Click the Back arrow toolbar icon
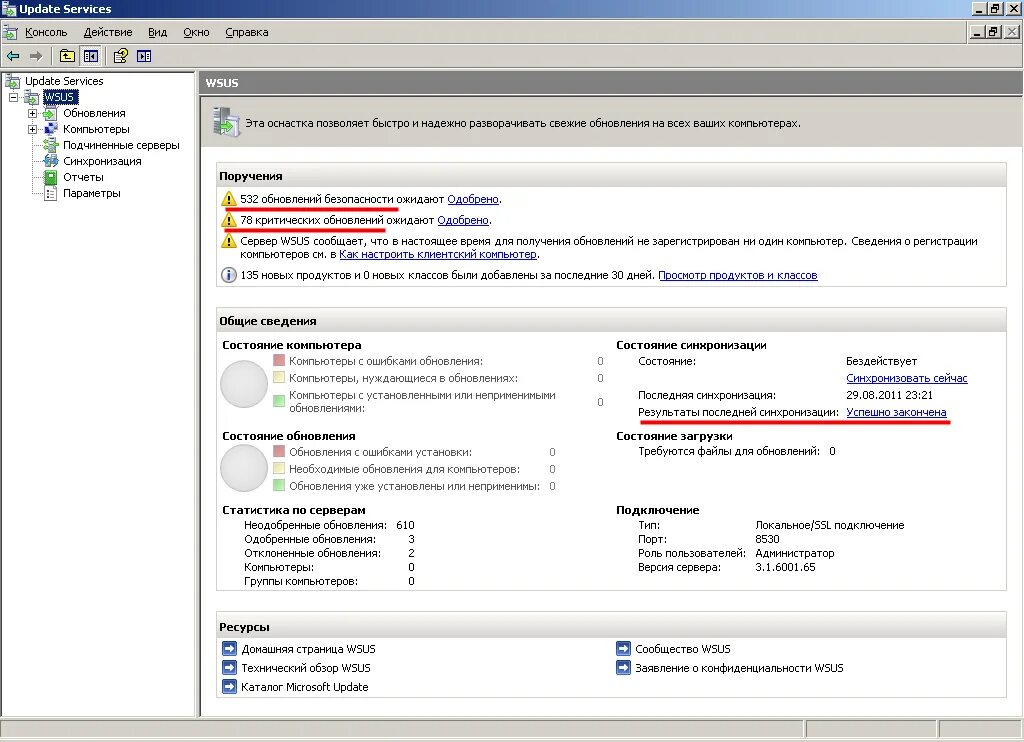This screenshot has width=1024, height=742. coord(12,56)
